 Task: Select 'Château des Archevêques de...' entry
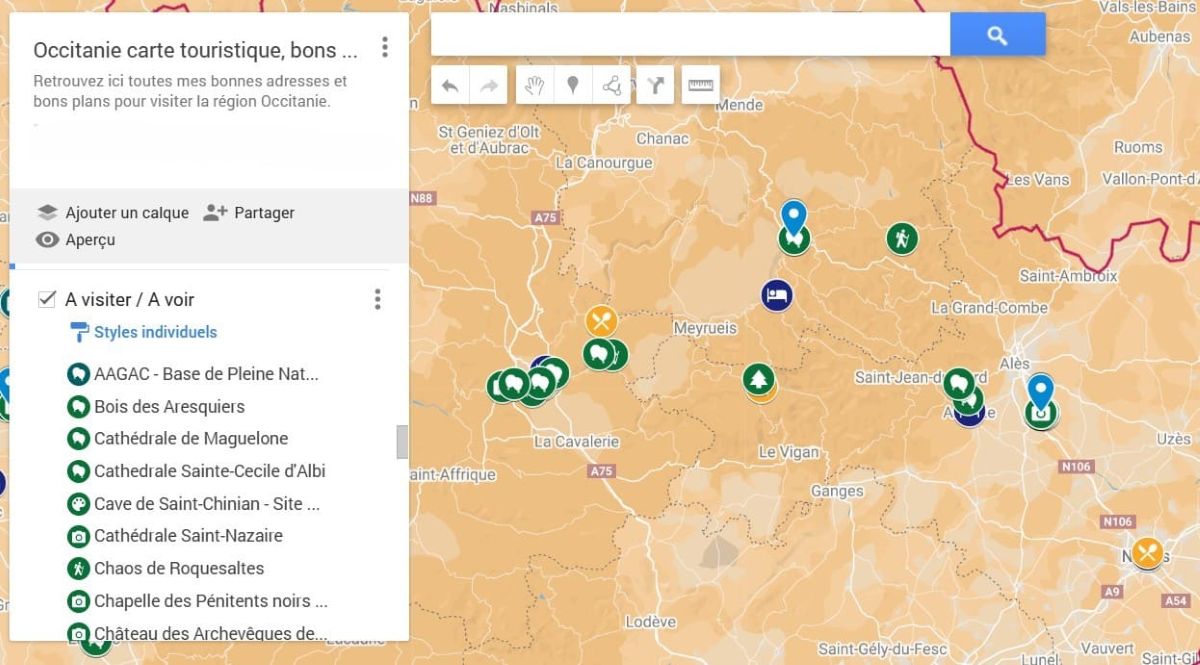click(210, 633)
